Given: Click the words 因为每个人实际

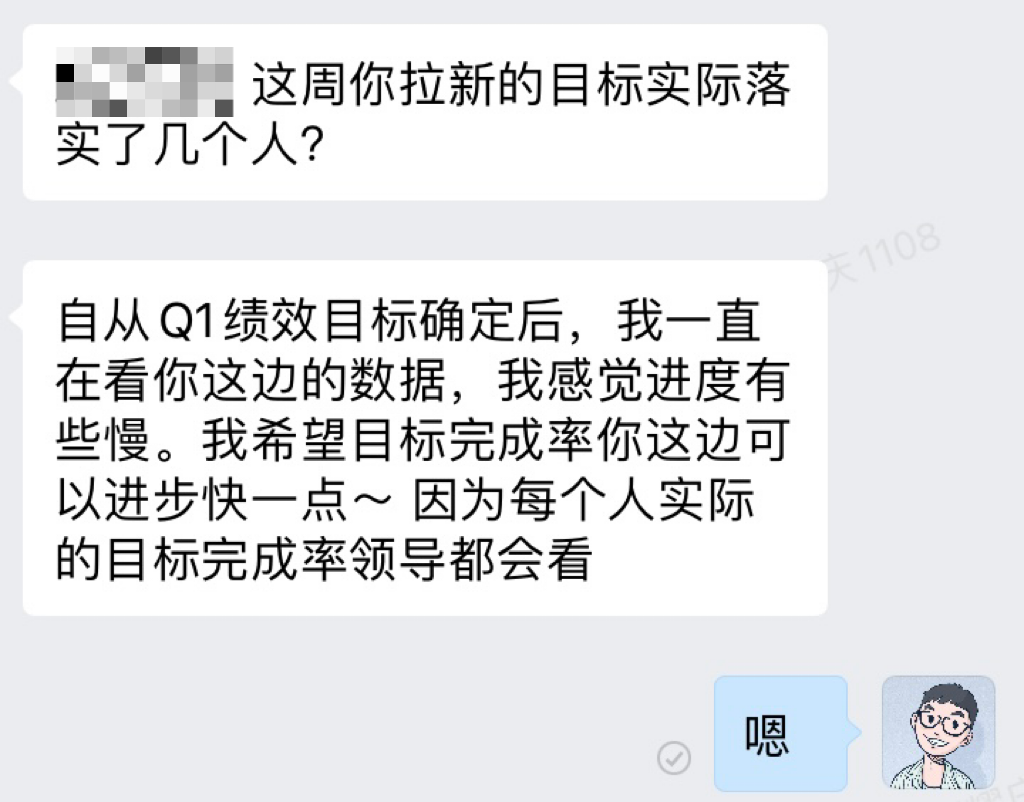Looking at the screenshot, I should tap(584, 501).
